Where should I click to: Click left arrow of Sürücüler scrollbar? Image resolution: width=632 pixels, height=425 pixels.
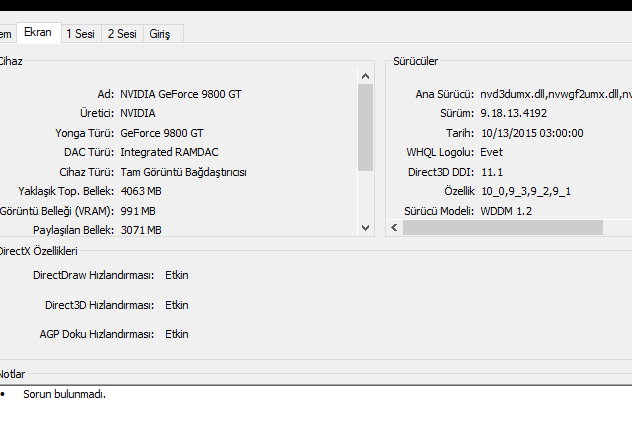[x=394, y=228]
